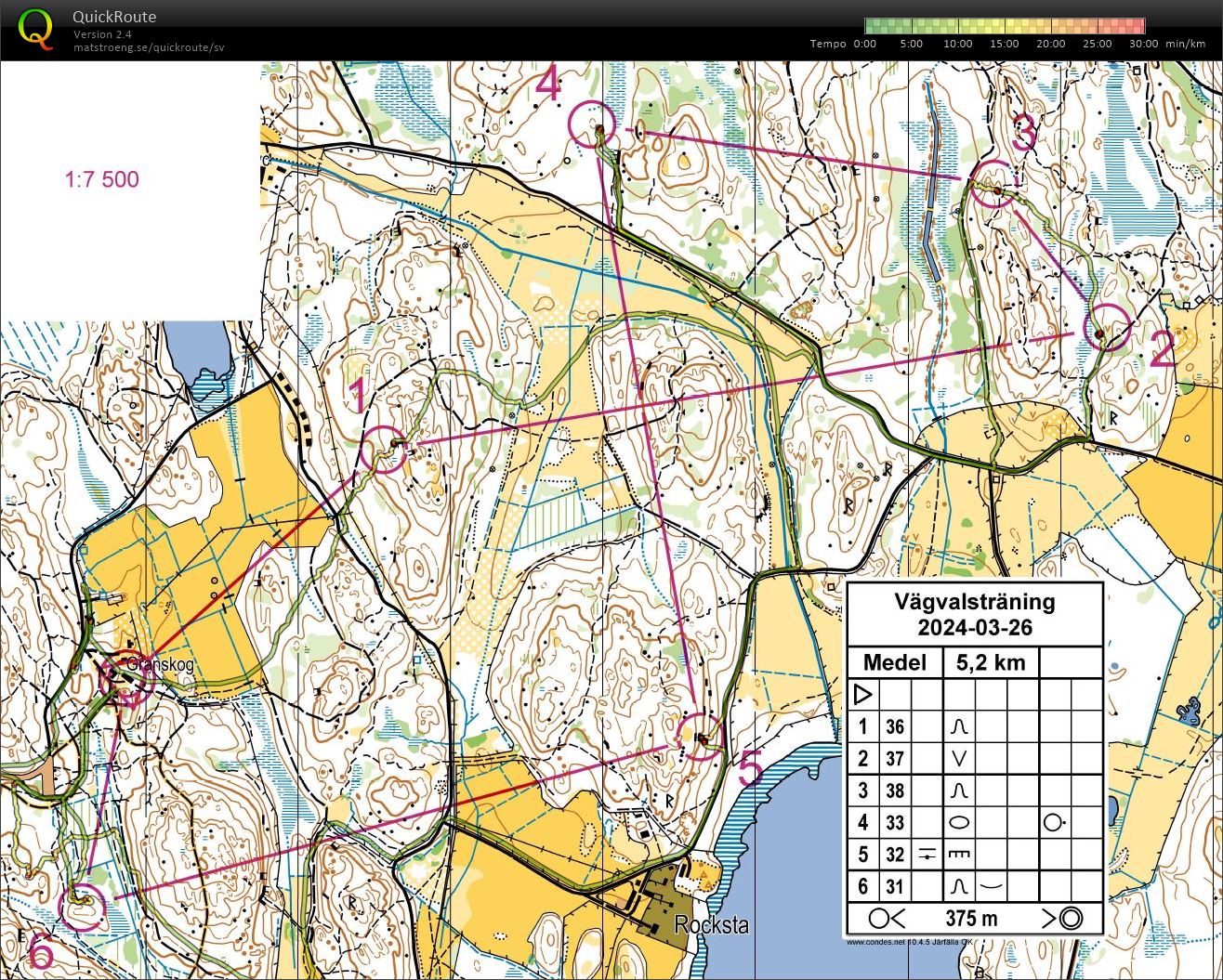The height and width of the screenshot is (980, 1223).
Task: Click control code 36 in table
Action: coord(894,726)
